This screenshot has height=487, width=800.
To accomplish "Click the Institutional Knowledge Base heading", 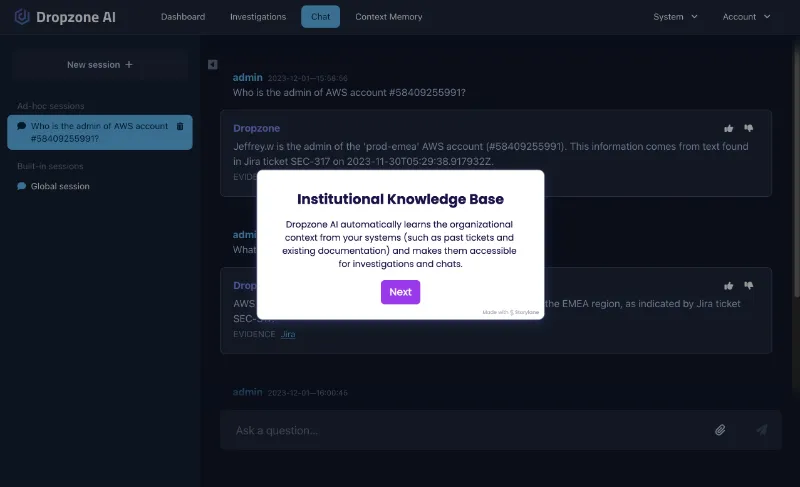I will [401, 199].
